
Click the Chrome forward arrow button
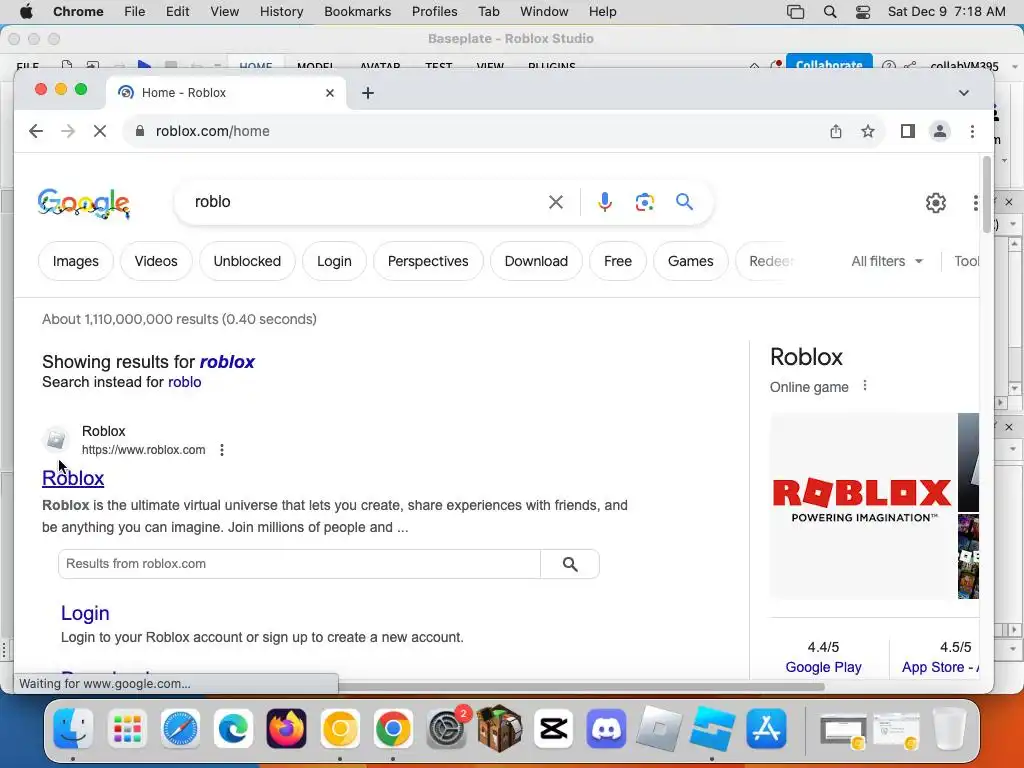pos(68,131)
